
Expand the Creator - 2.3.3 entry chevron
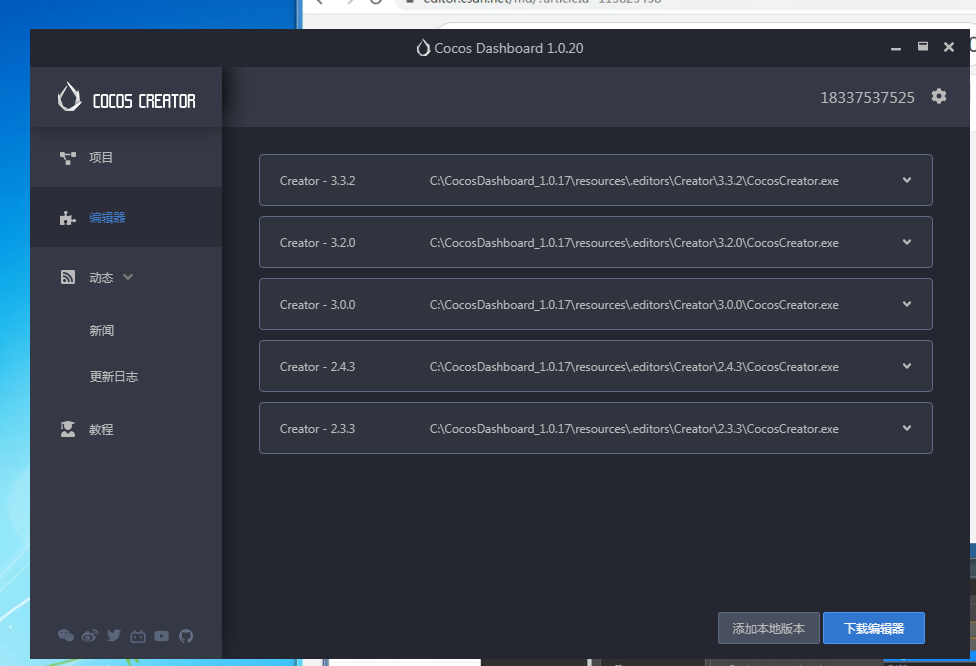pos(907,428)
